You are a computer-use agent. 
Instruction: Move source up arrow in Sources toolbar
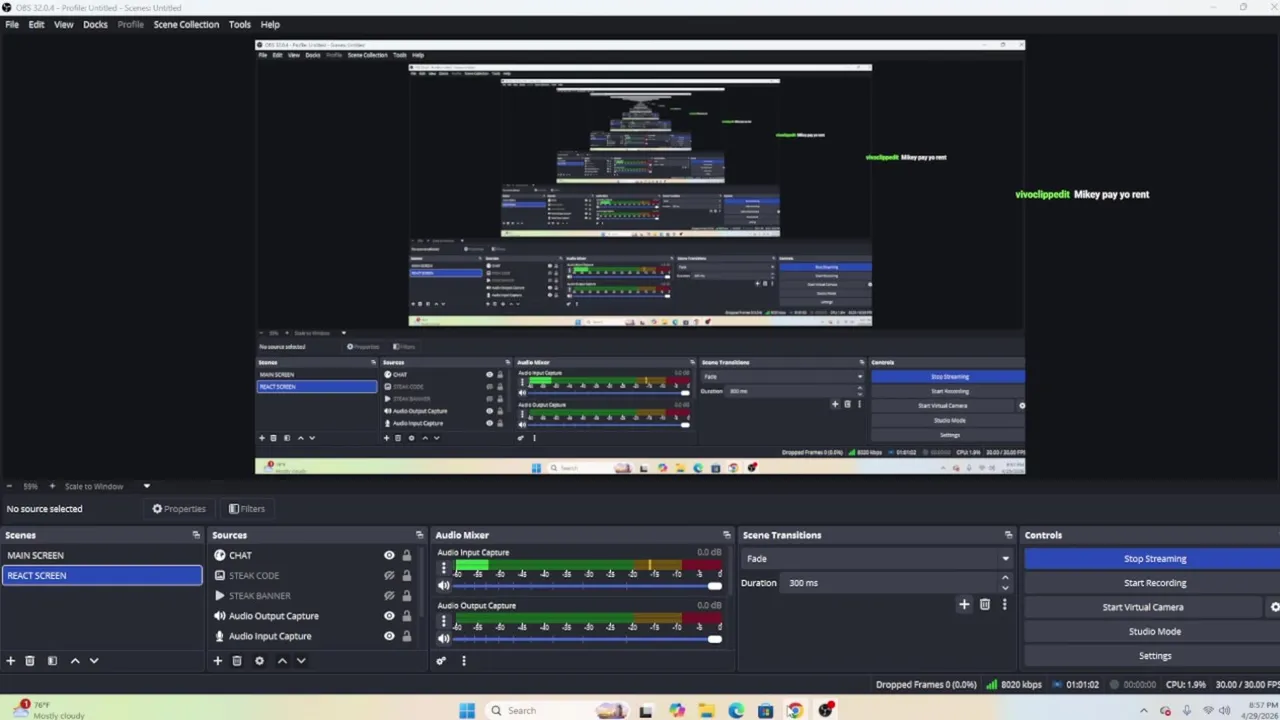(282, 660)
